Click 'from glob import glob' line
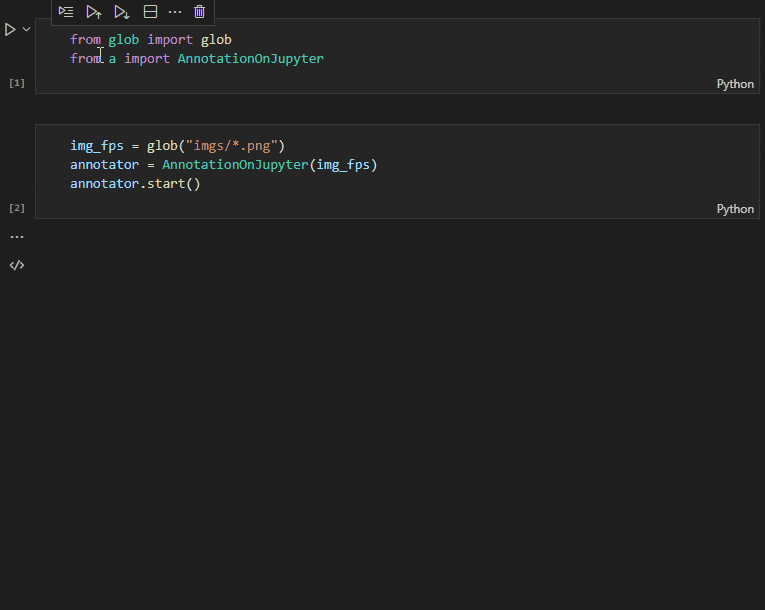This screenshot has height=610, width=765. pyautogui.click(x=151, y=40)
